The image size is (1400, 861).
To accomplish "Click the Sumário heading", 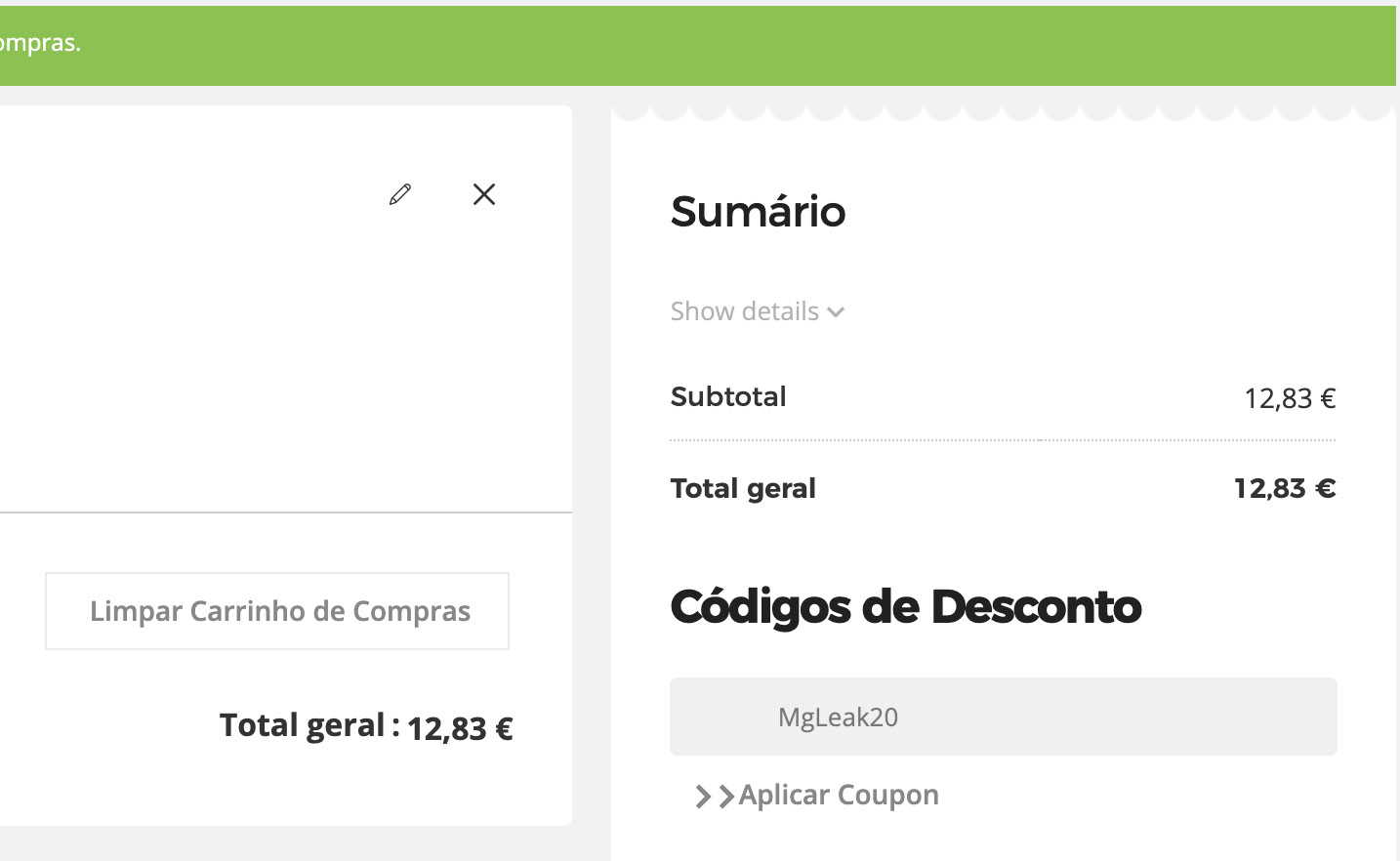I will click(758, 212).
